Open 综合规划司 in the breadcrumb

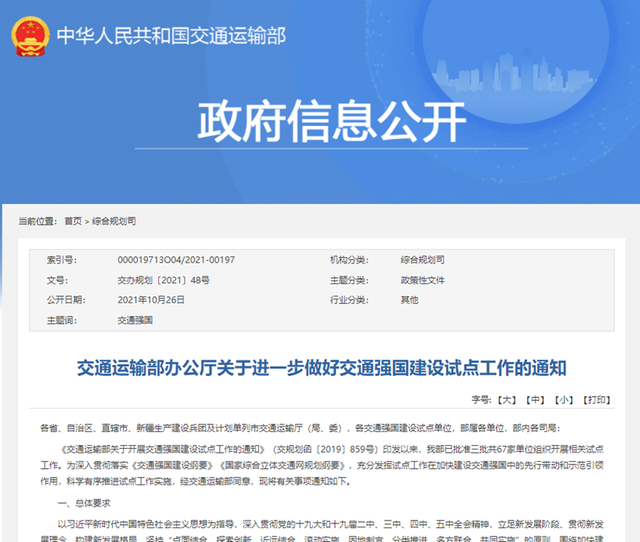114,221
